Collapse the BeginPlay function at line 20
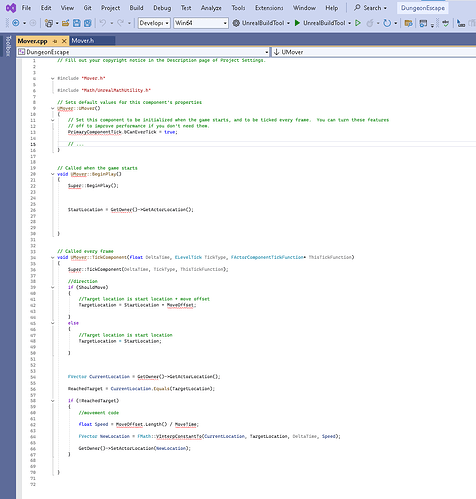Viewport: 476px width, 499px height. point(52,174)
